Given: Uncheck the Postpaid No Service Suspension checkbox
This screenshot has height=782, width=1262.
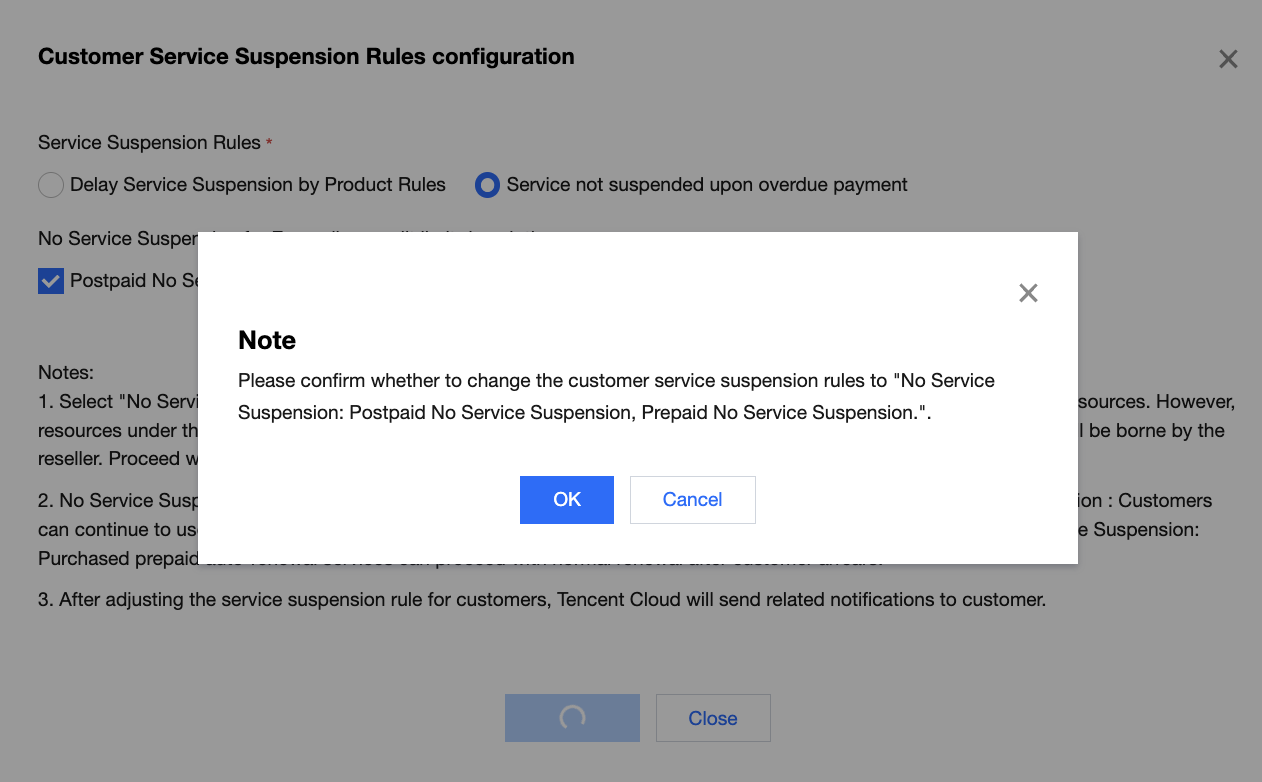Looking at the screenshot, I should [x=51, y=281].
